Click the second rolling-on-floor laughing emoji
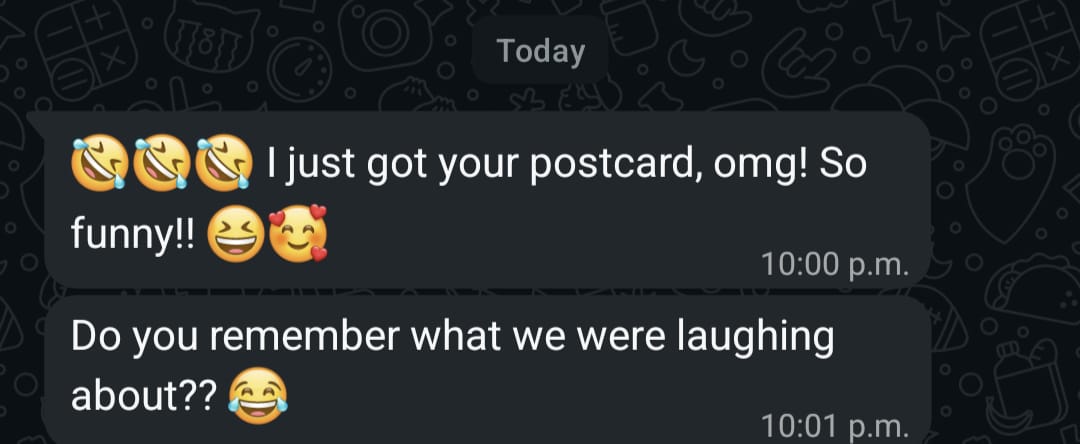The height and width of the screenshot is (444, 1080). click(163, 162)
